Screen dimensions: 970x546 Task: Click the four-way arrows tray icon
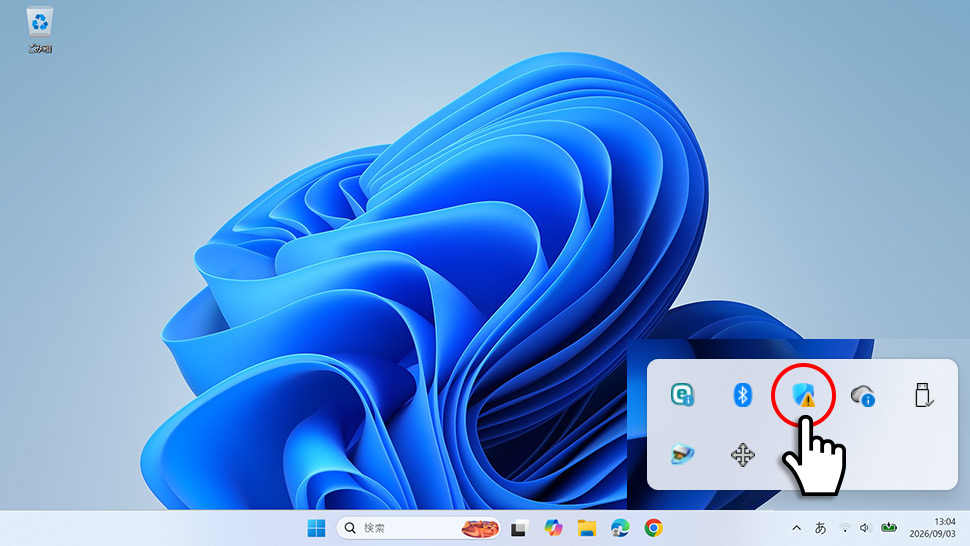pos(742,455)
